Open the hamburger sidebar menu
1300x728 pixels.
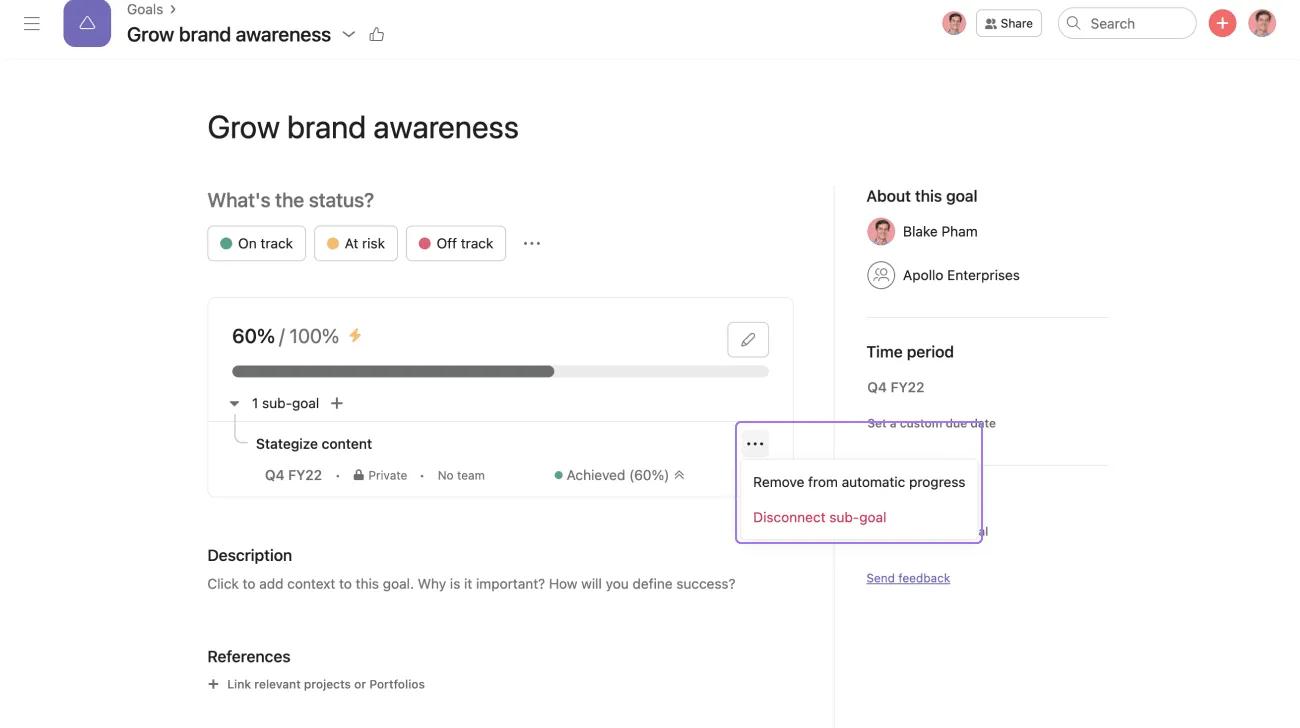[x=32, y=23]
